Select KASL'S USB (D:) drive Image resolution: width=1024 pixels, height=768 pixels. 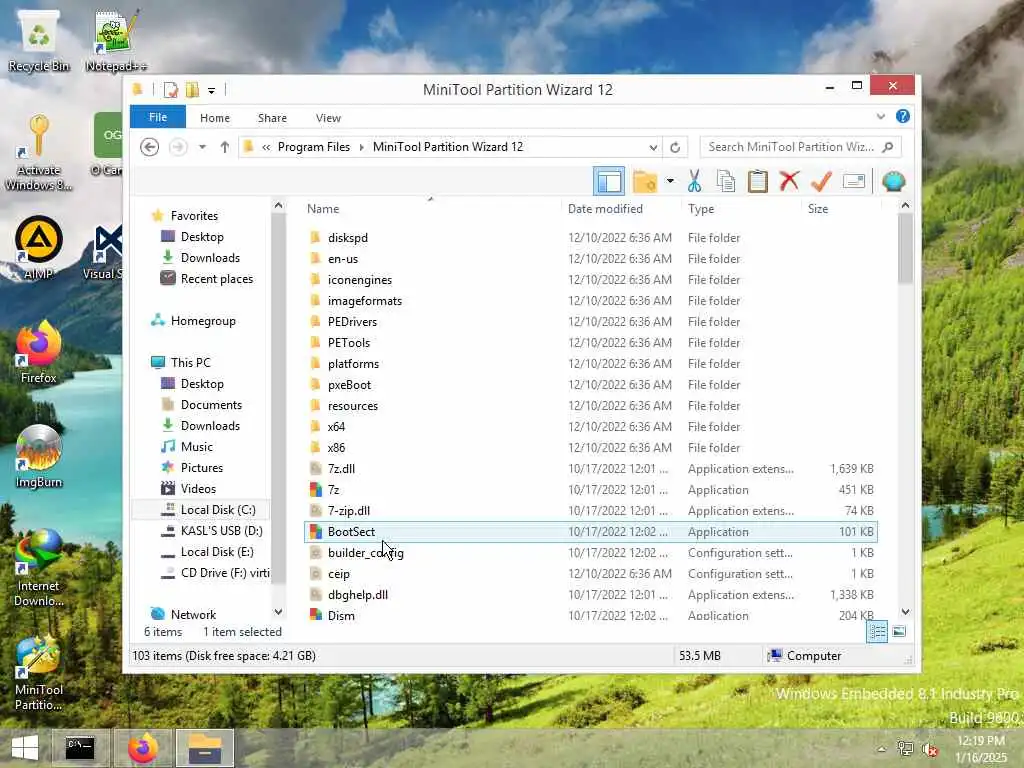pos(221,530)
